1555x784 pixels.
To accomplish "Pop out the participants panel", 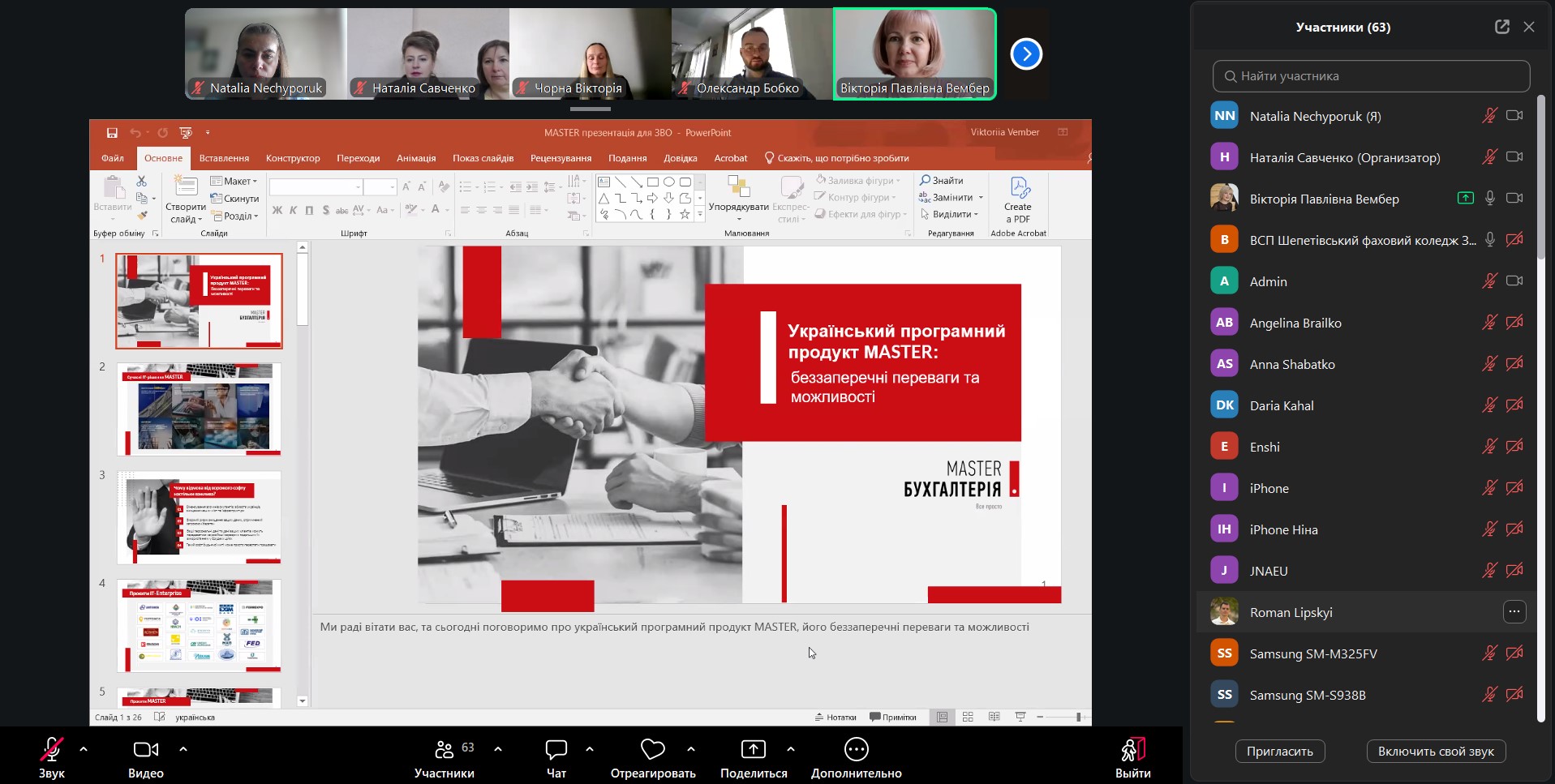I will pyautogui.click(x=1501, y=27).
